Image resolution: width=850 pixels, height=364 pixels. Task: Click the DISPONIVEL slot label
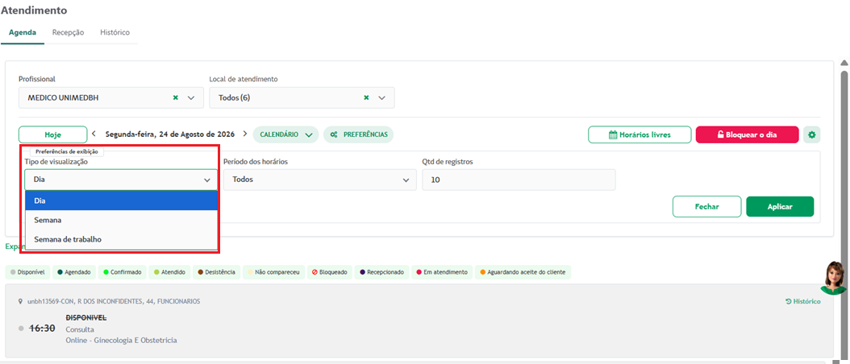click(86, 318)
